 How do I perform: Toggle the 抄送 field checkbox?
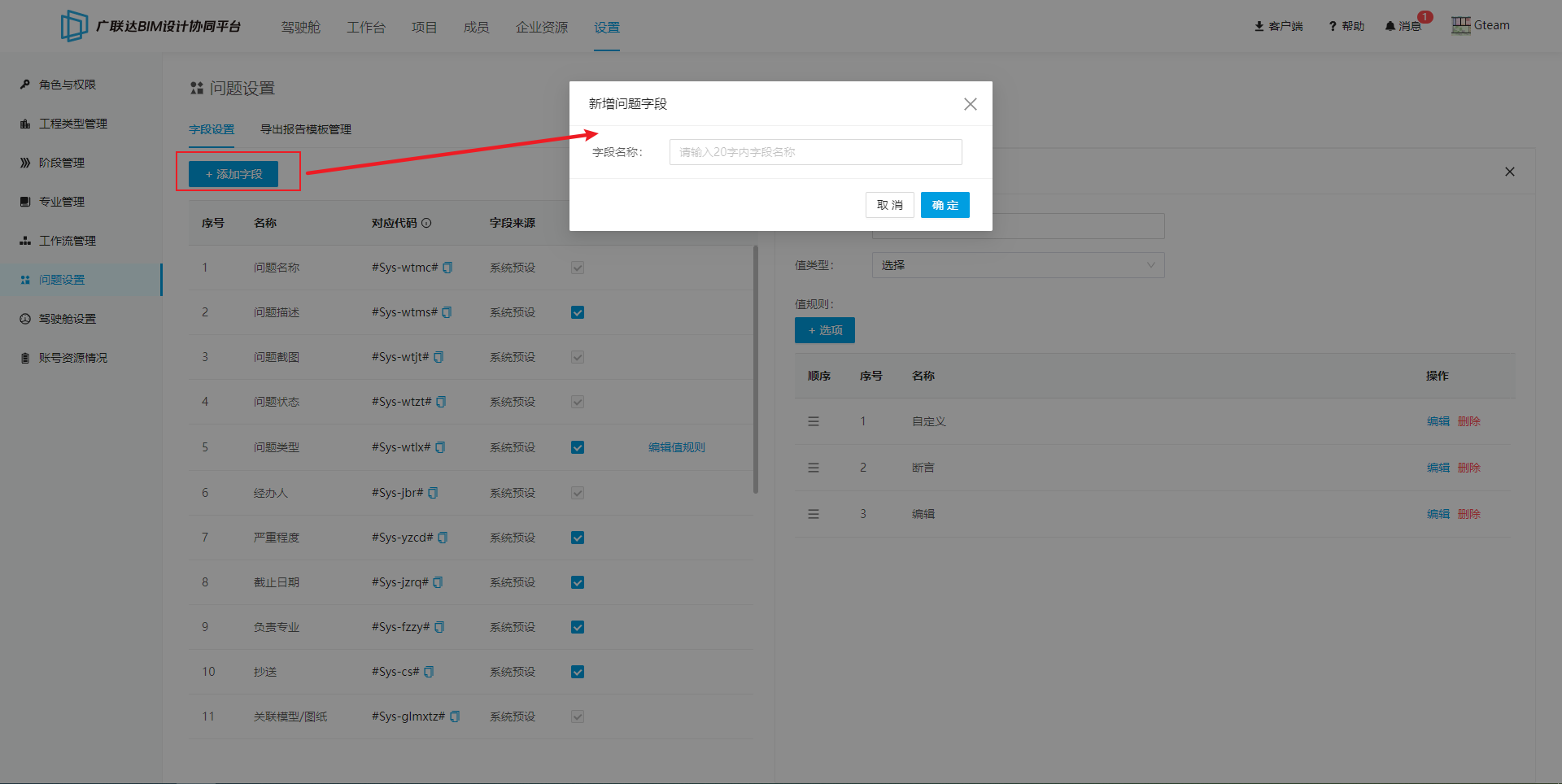pyautogui.click(x=578, y=672)
